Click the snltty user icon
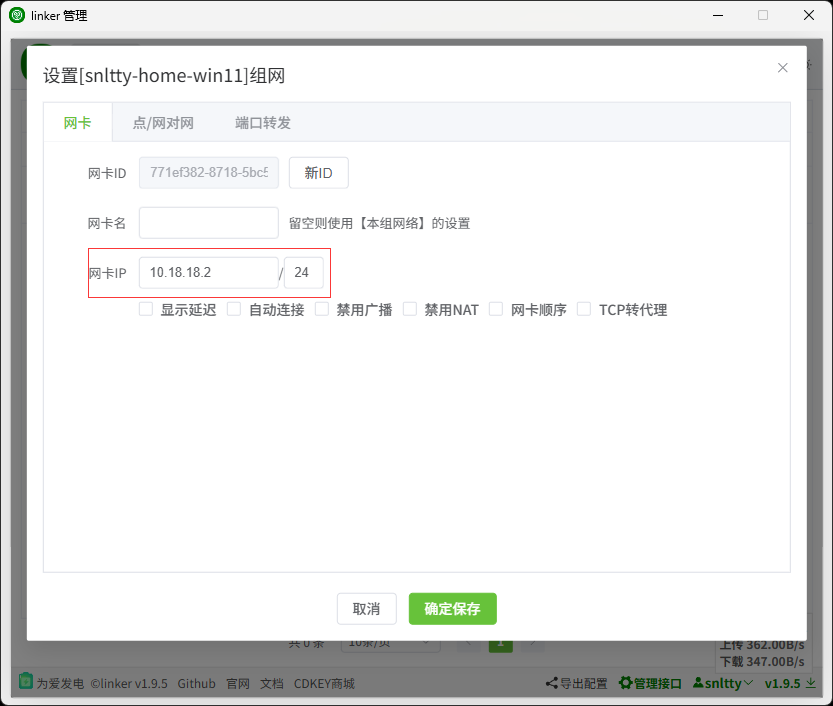This screenshot has height=706, width=833. tap(697, 683)
